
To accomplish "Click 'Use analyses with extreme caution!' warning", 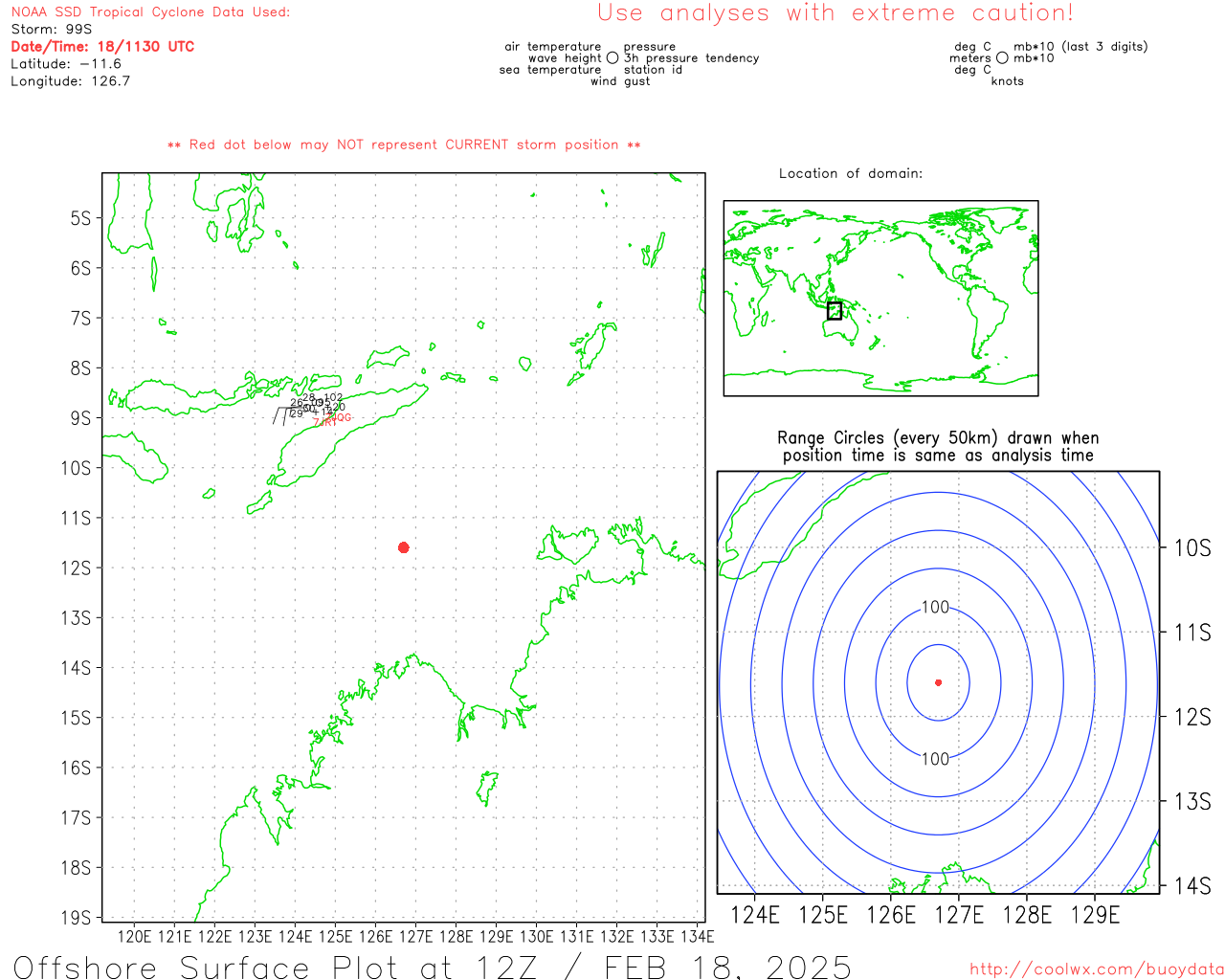I will [x=835, y=13].
